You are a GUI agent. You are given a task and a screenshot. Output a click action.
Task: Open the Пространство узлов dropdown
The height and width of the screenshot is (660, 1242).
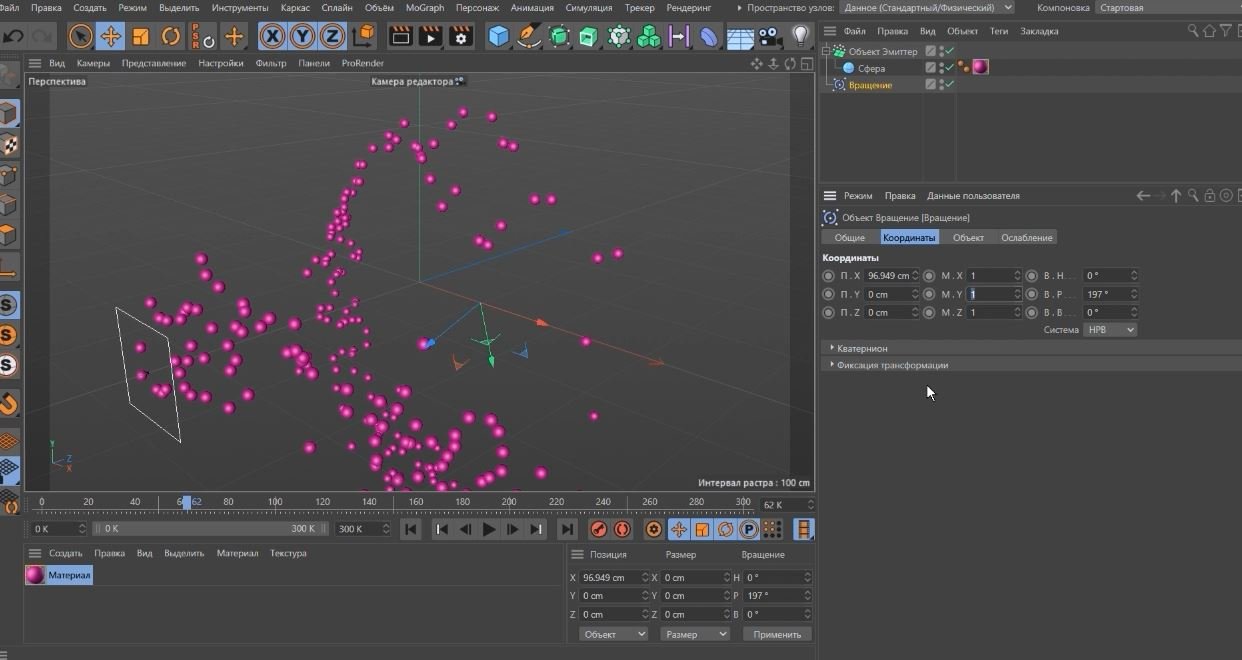927,7
